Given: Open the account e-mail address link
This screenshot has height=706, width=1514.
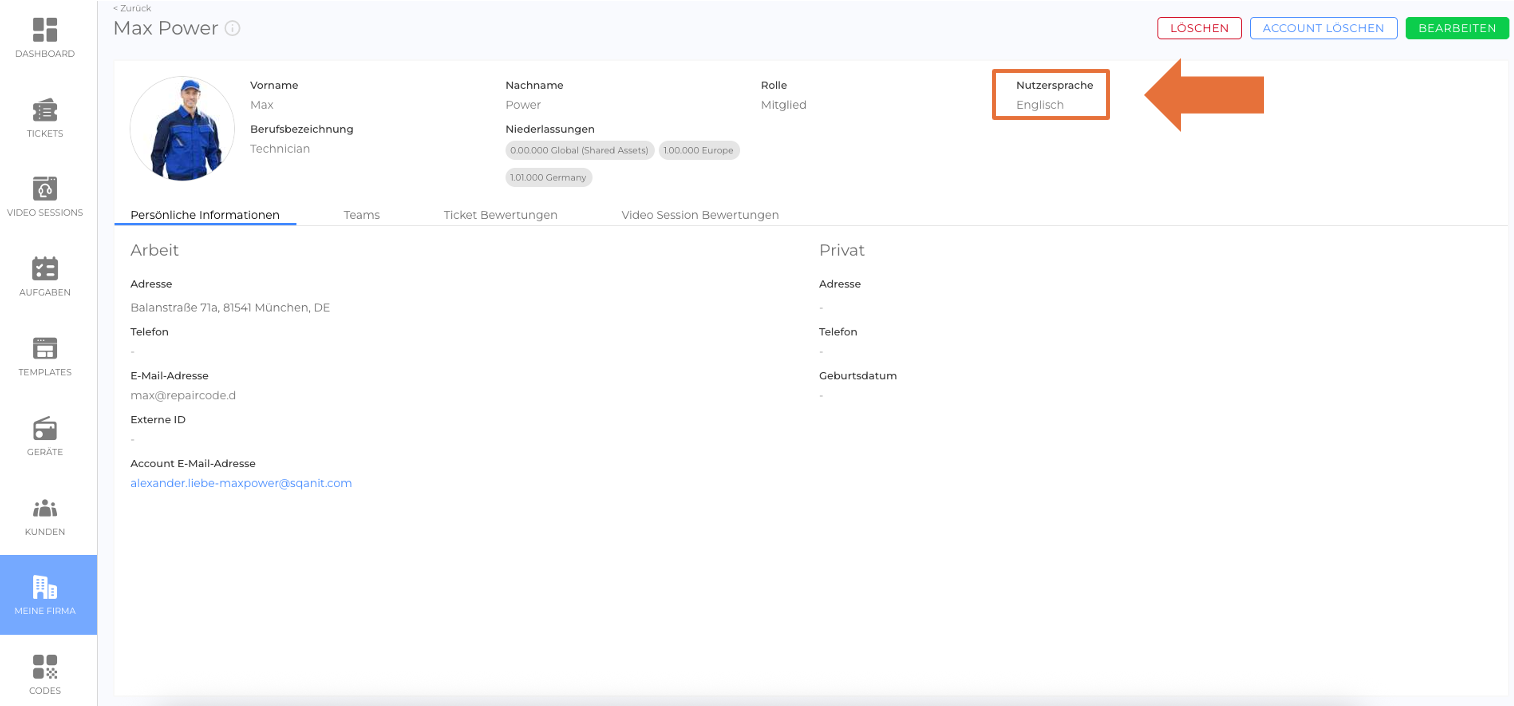Looking at the screenshot, I should (241, 483).
